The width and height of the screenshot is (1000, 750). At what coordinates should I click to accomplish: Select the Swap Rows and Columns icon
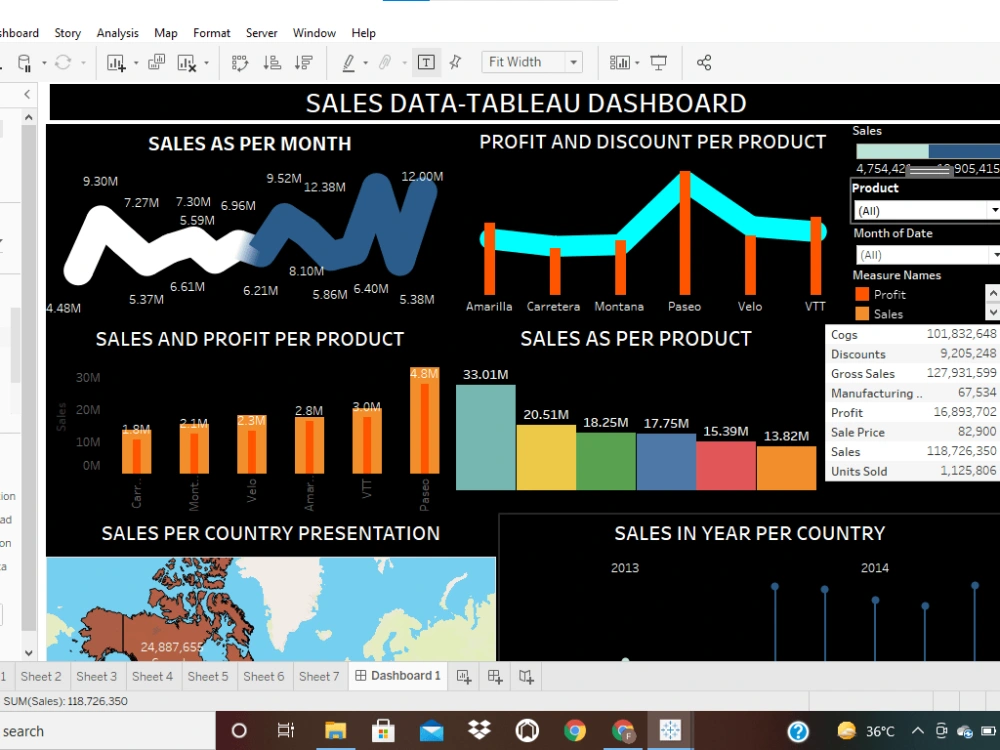coord(240,62)
